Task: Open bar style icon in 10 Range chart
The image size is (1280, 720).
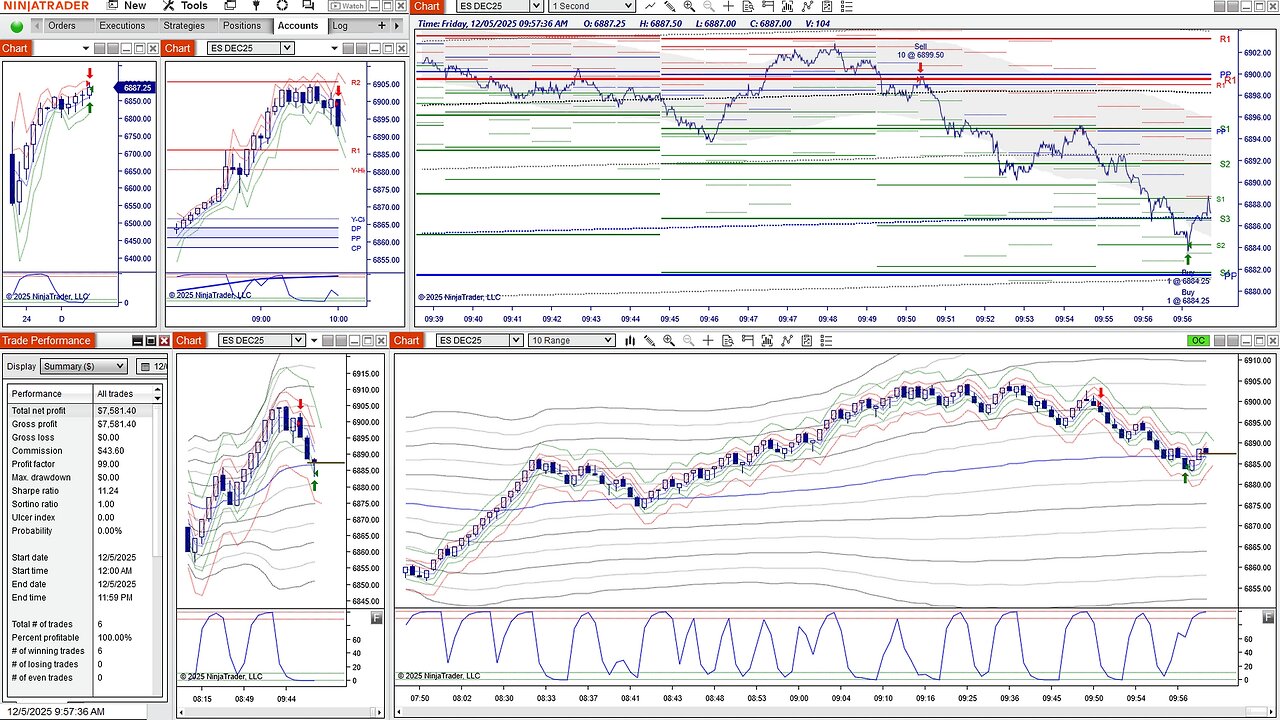Action: (x=630, y=341)
